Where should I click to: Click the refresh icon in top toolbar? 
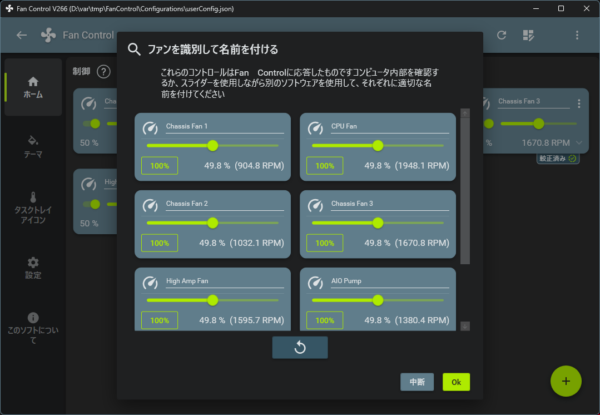501,35
